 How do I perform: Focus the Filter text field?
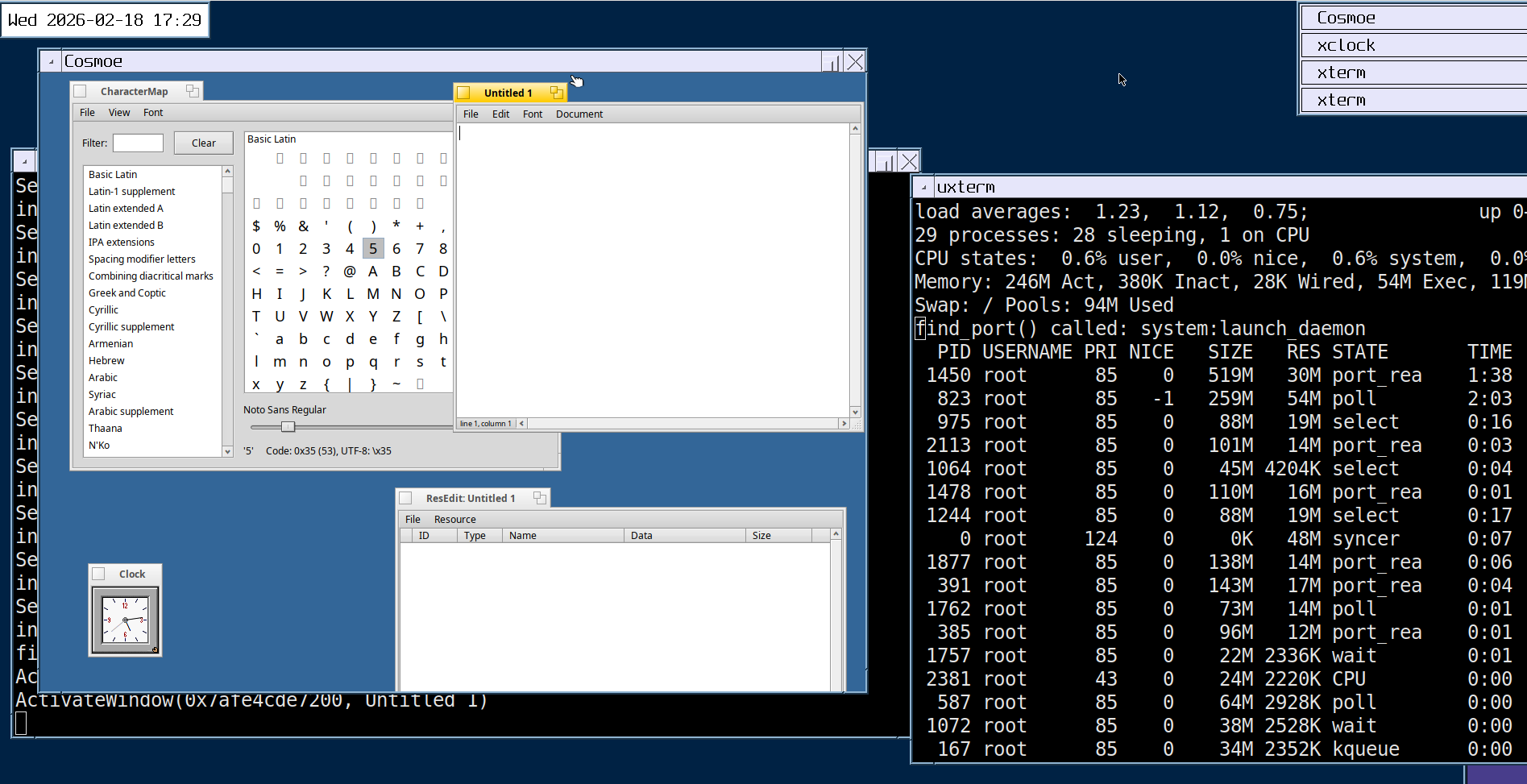point(138,143)
